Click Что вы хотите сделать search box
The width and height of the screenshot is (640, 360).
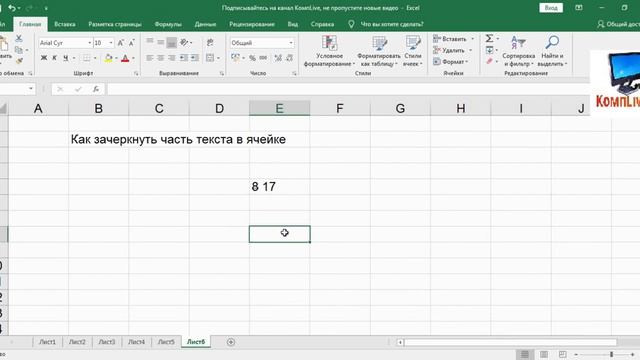tap(392, 24)
